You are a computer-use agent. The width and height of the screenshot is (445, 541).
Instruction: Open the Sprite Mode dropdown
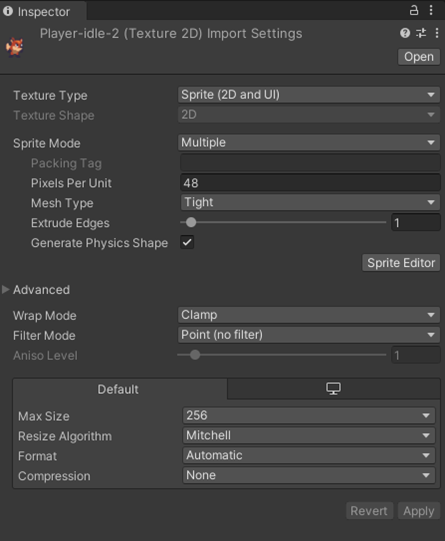tap(309, 142)
